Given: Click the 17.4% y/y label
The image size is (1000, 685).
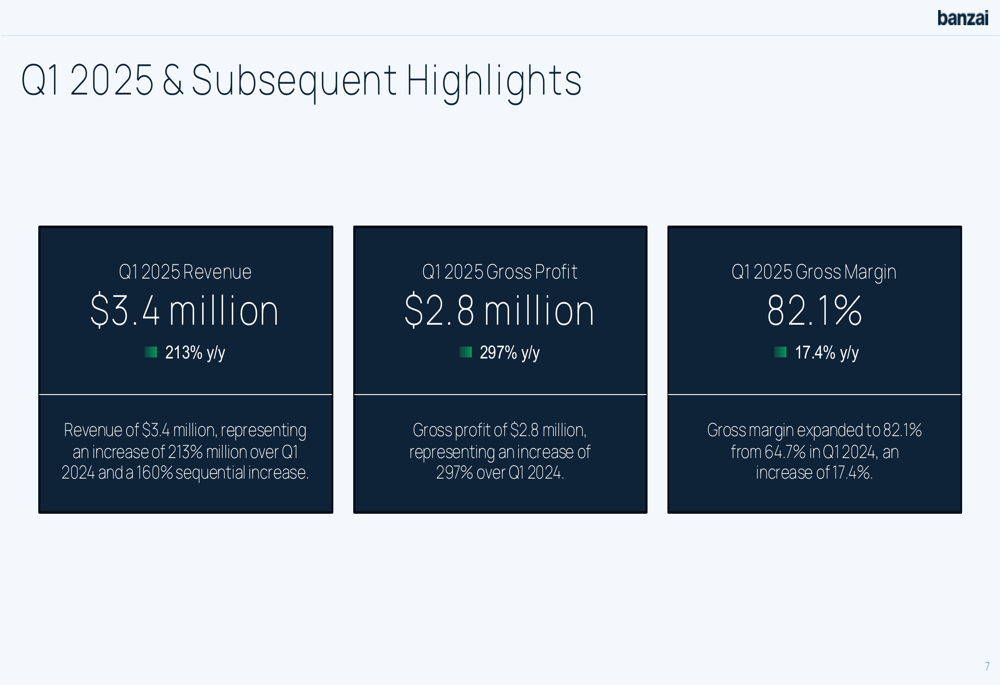Looking at the screenshot, I should 827,353.
